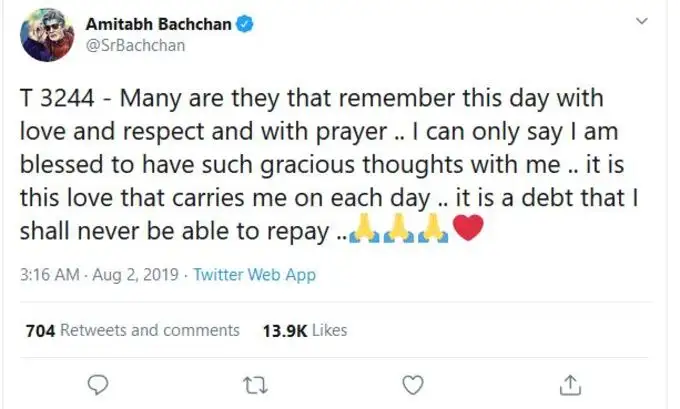Retweet this tweet using the retweet icon

[x=254, y=383]
